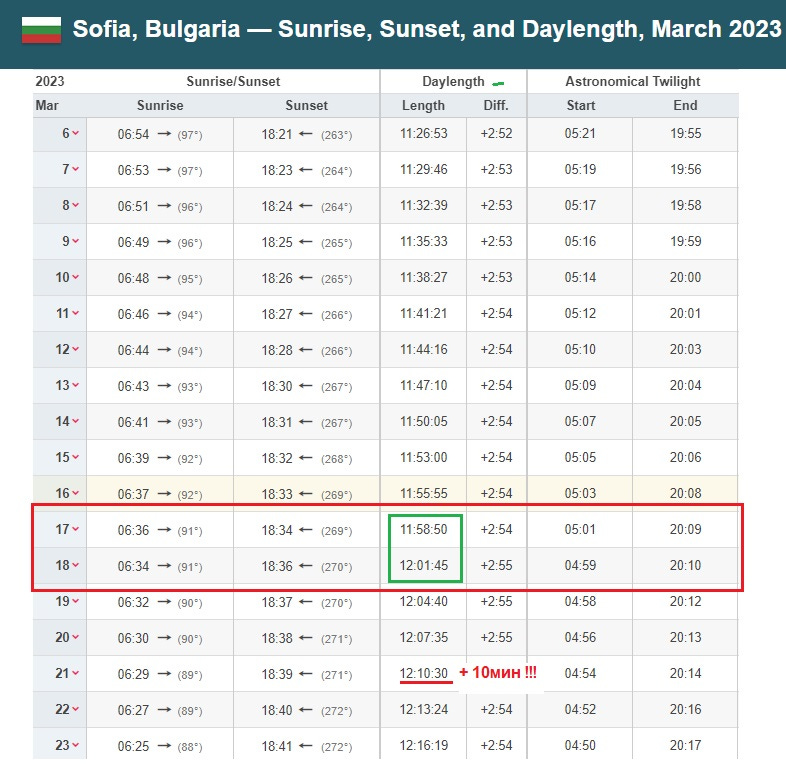
Task: Expand the March 19 row chevron
Action: click(75, 602)
